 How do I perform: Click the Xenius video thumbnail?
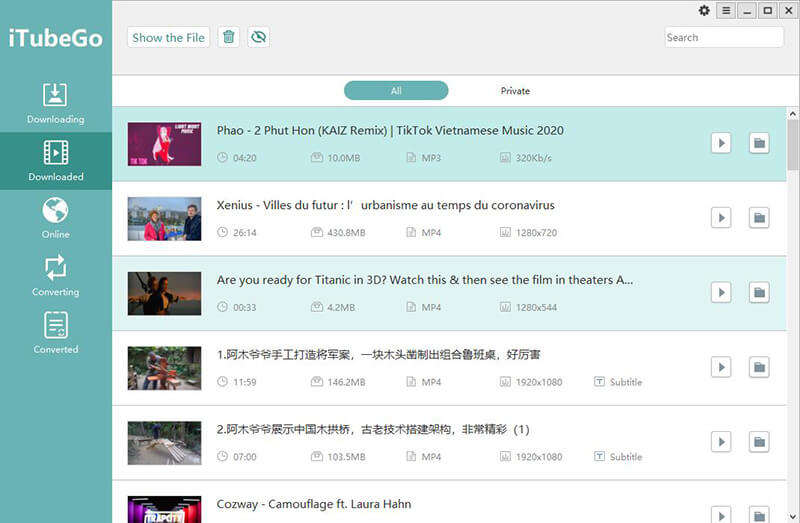click(164, 218)
